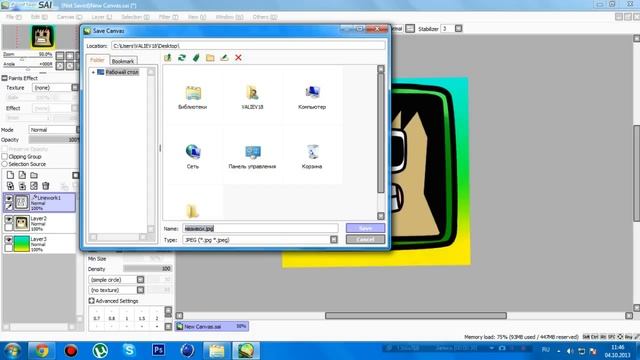Click the Save button
The height and width of the screenshot is (360, 640).
coord(365,228)
